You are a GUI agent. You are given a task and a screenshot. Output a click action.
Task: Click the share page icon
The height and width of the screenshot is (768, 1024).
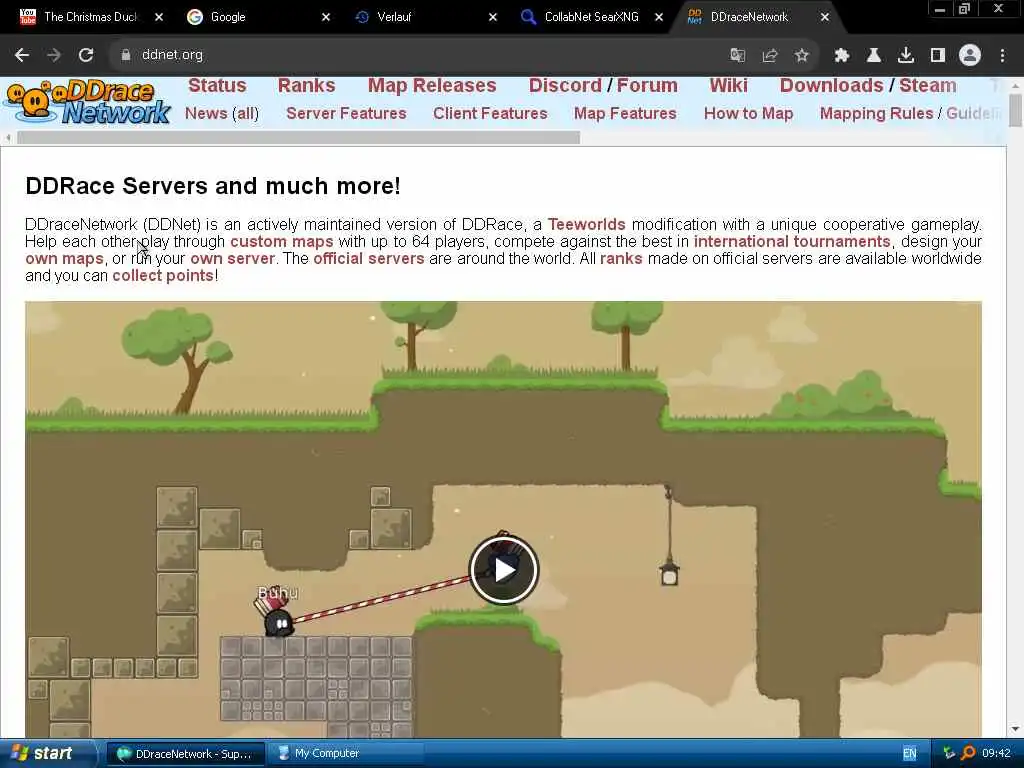(x=770, y=56)
